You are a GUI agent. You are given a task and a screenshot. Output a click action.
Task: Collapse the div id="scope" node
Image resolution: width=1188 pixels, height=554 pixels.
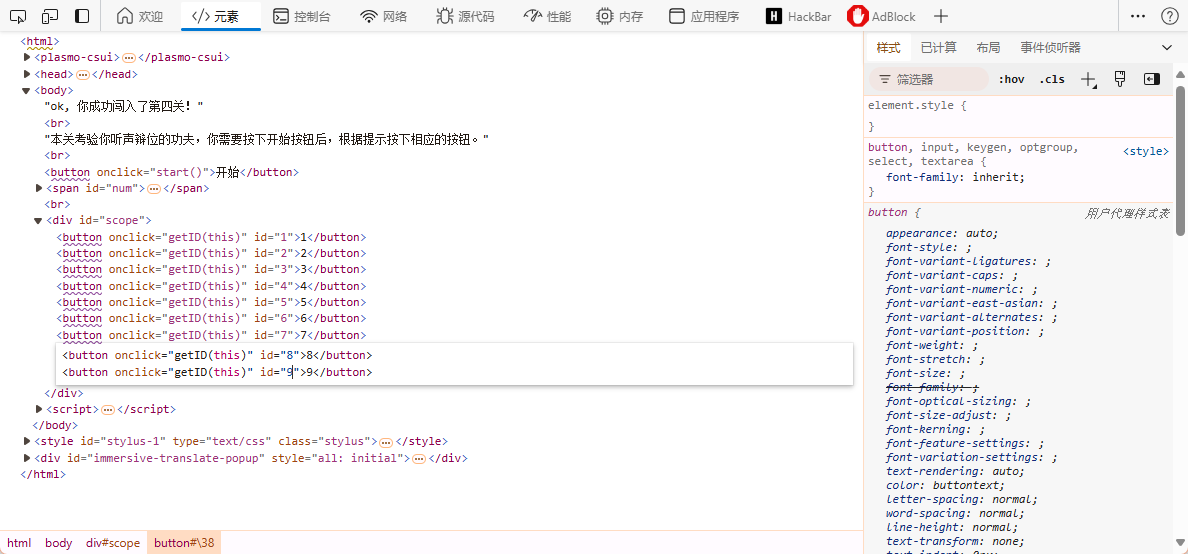(x=38, y=220)
